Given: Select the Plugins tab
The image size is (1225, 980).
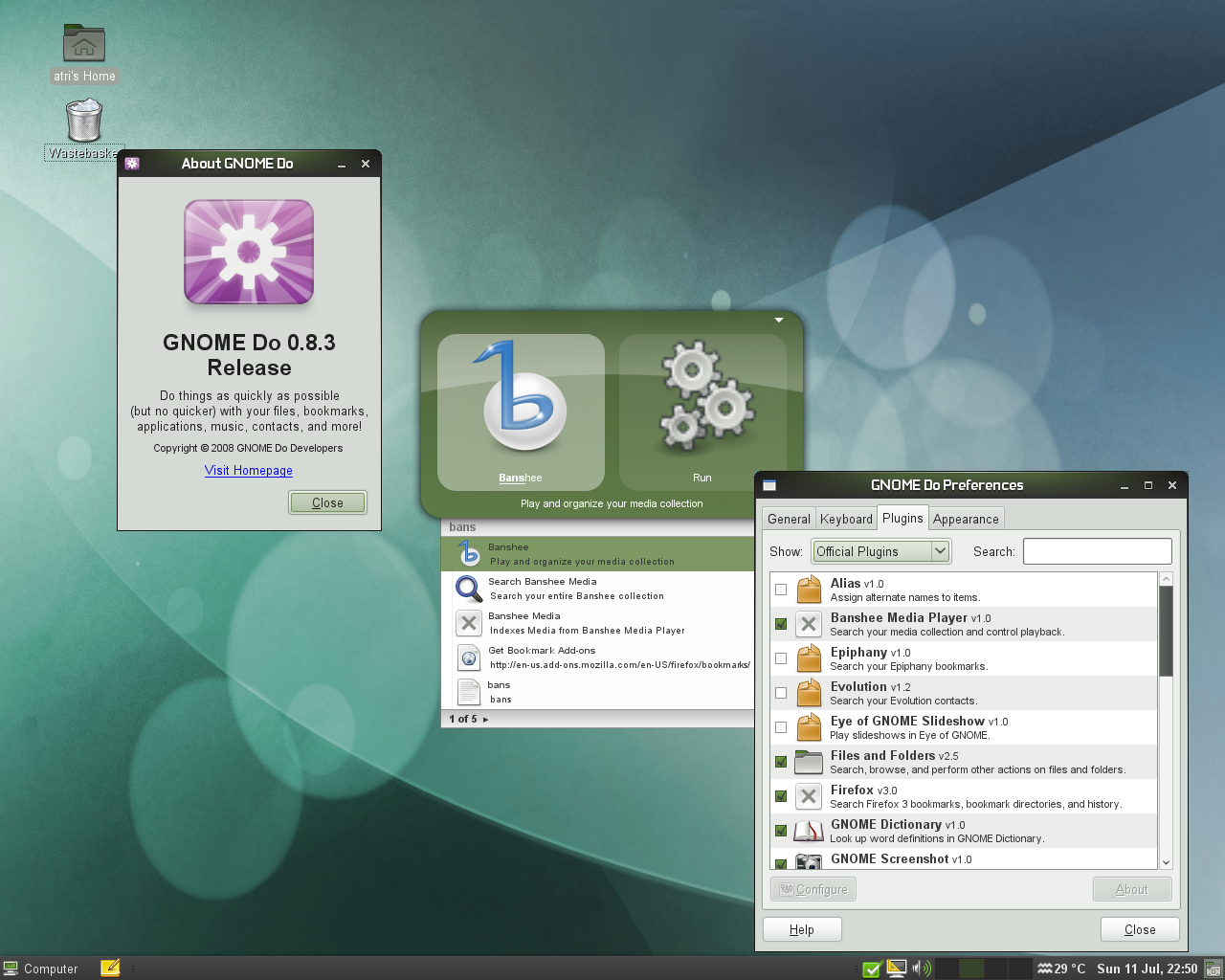Looking at the screenshot, I should (x=902, y=518).
